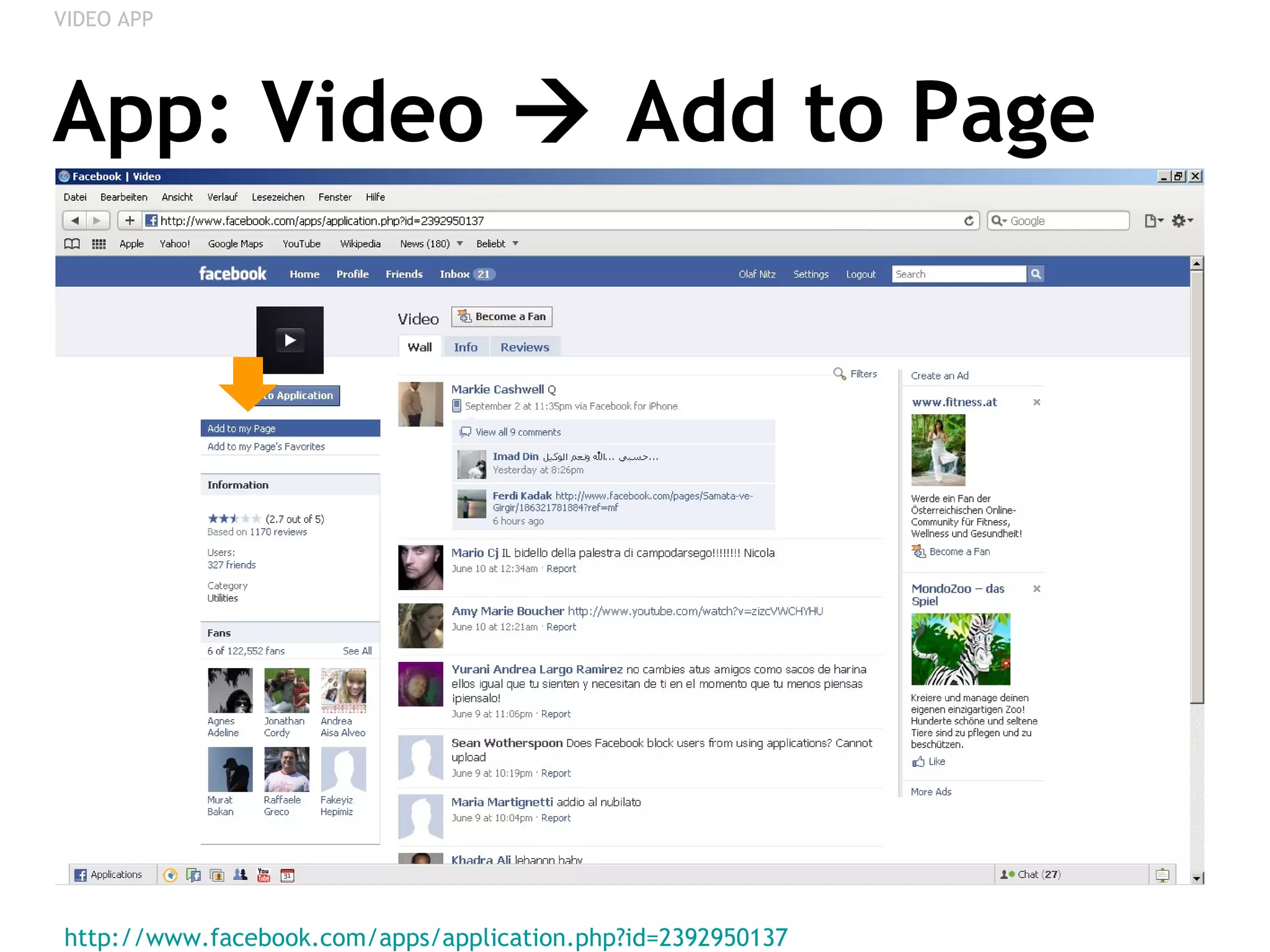Click the Become a Fan button beside Video
This screenshot has height=952, width=1270.
pyautogui.click(x=502, y=317)
